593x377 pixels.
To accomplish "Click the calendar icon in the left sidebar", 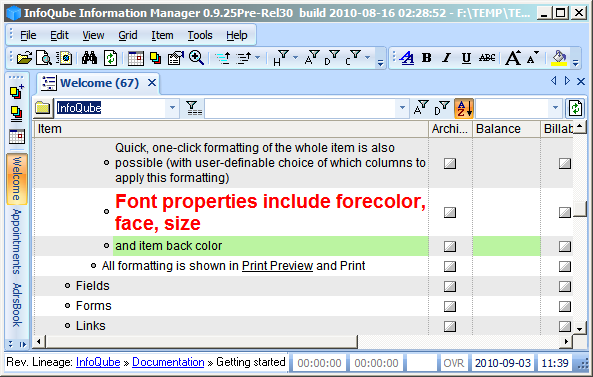I will coord(17,137).
